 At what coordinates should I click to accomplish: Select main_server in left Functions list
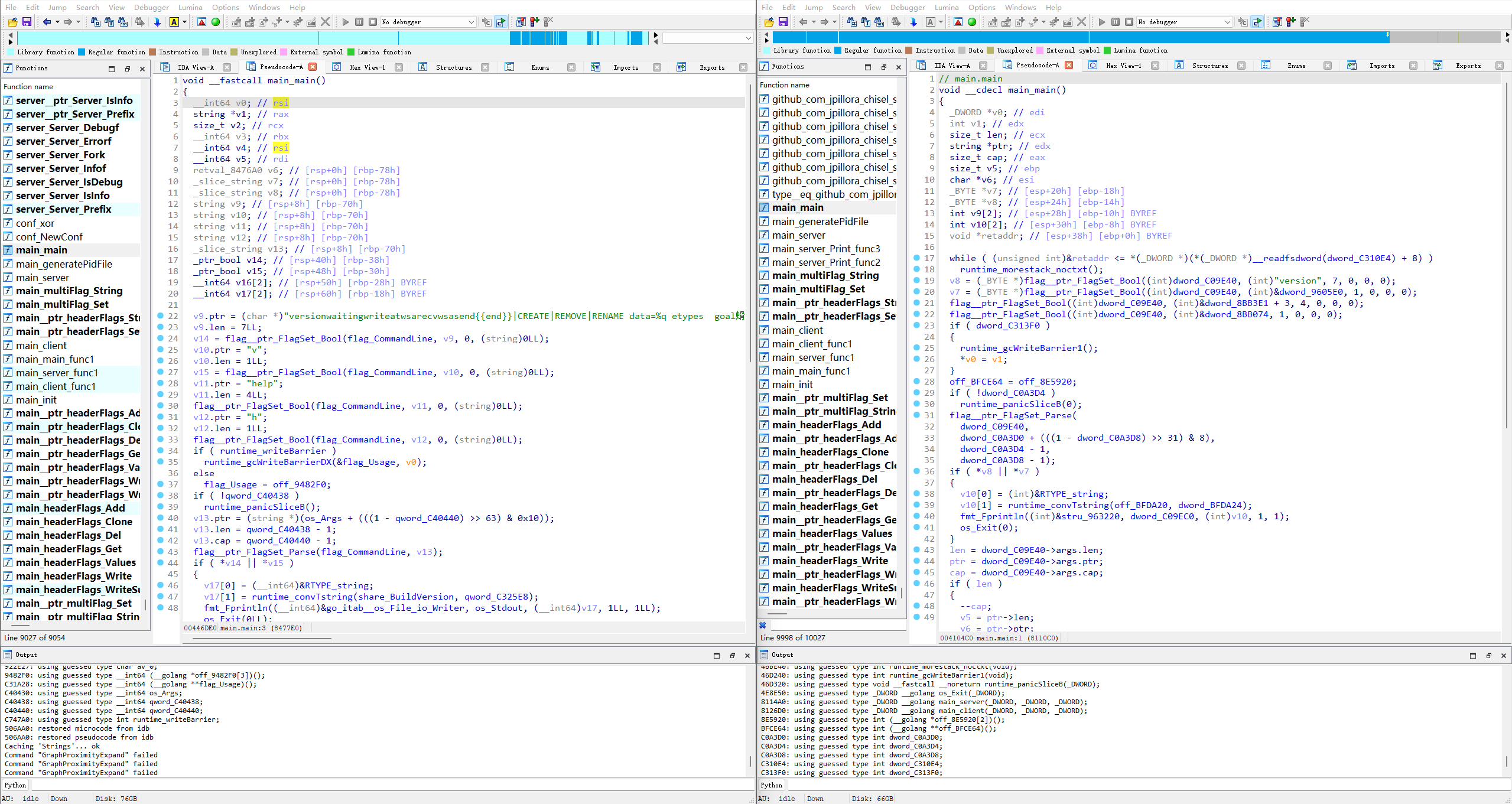pyautogui.click(x=43, y=278)
